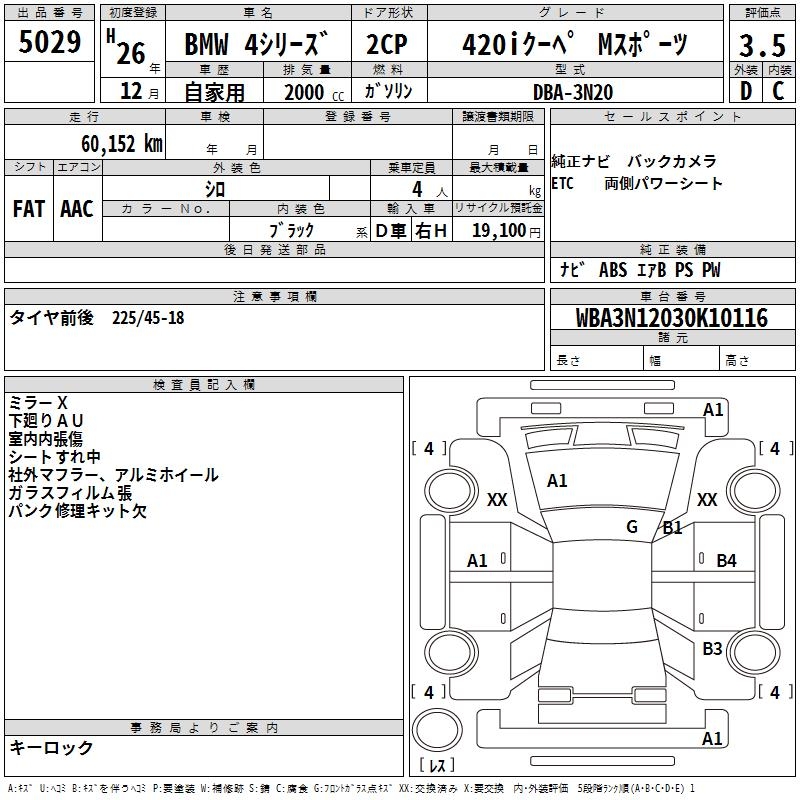
Task: Select the XX marker next to B1
Action: tap(706, 500)
